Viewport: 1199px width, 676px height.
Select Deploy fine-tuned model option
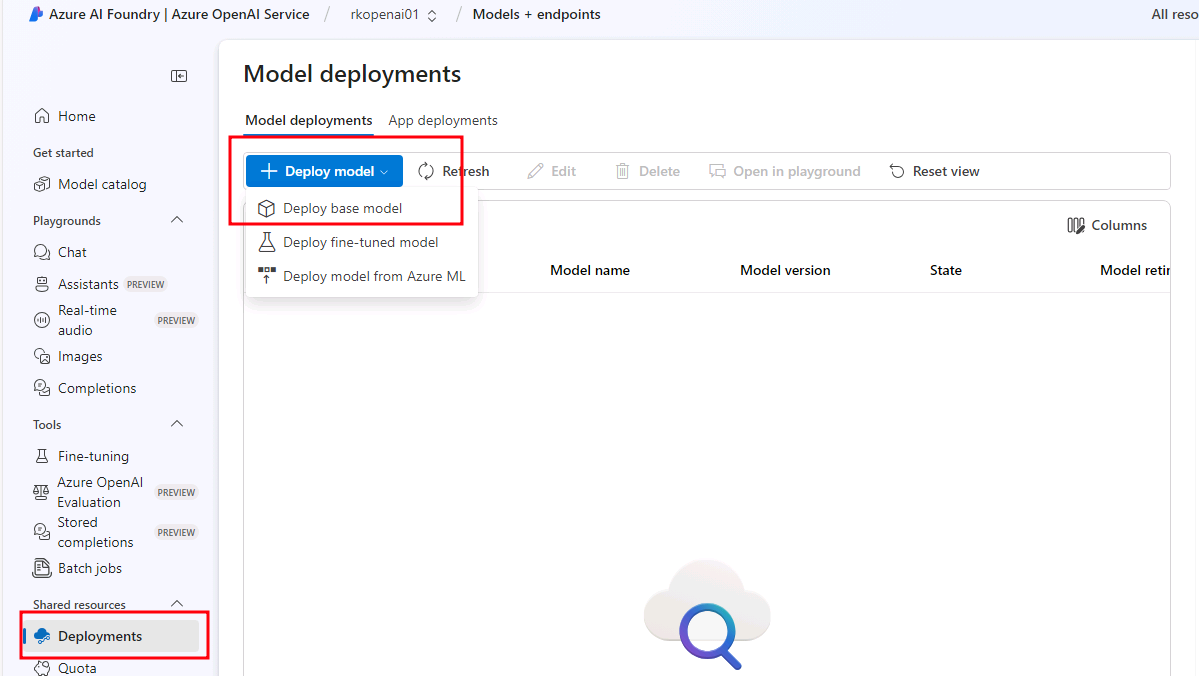tap(360, 242)
